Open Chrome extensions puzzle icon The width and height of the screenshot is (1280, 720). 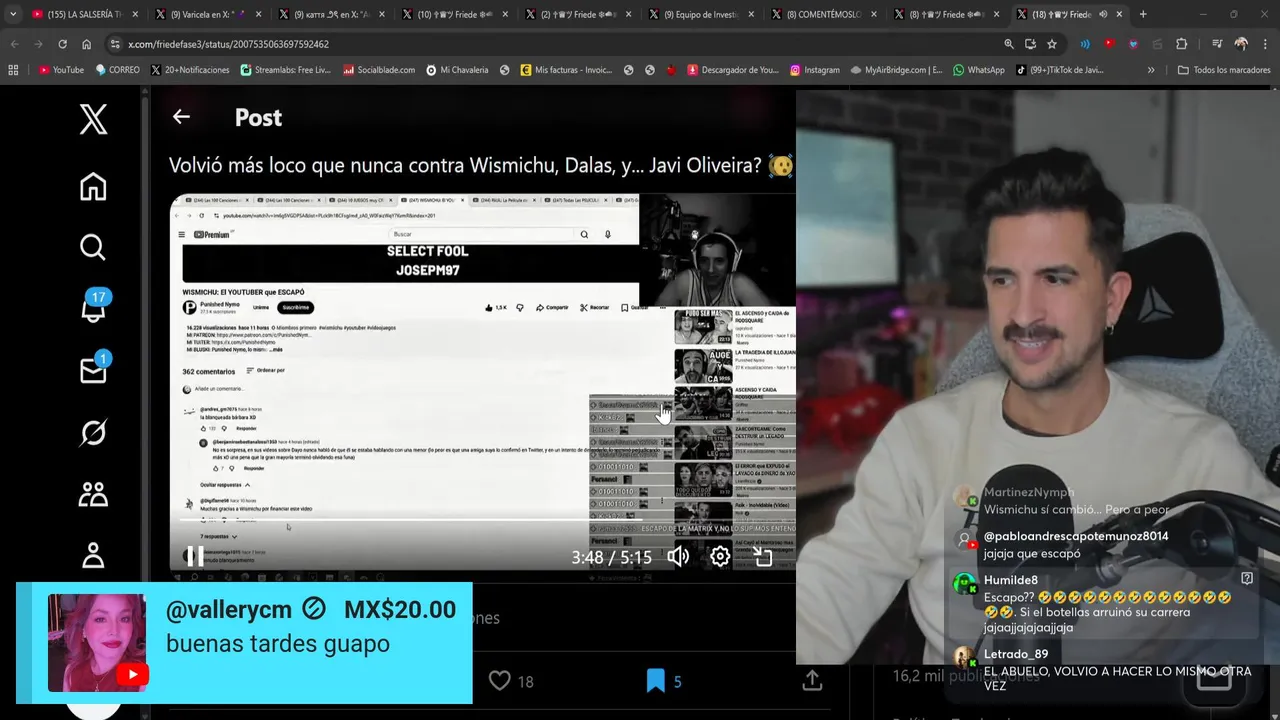(x=1181, y=44)
